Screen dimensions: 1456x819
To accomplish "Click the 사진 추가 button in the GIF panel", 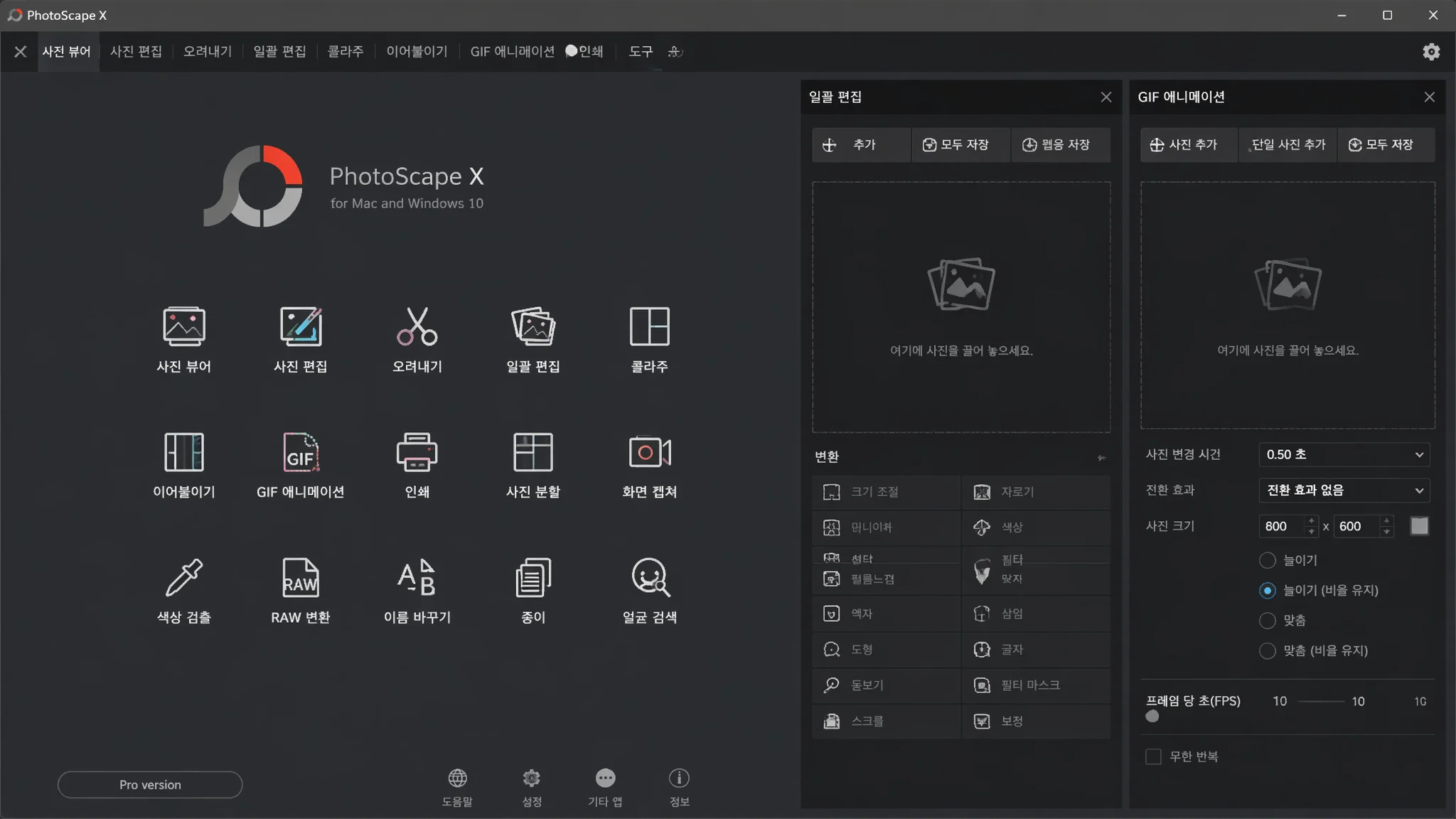I will click(1189, 145).
